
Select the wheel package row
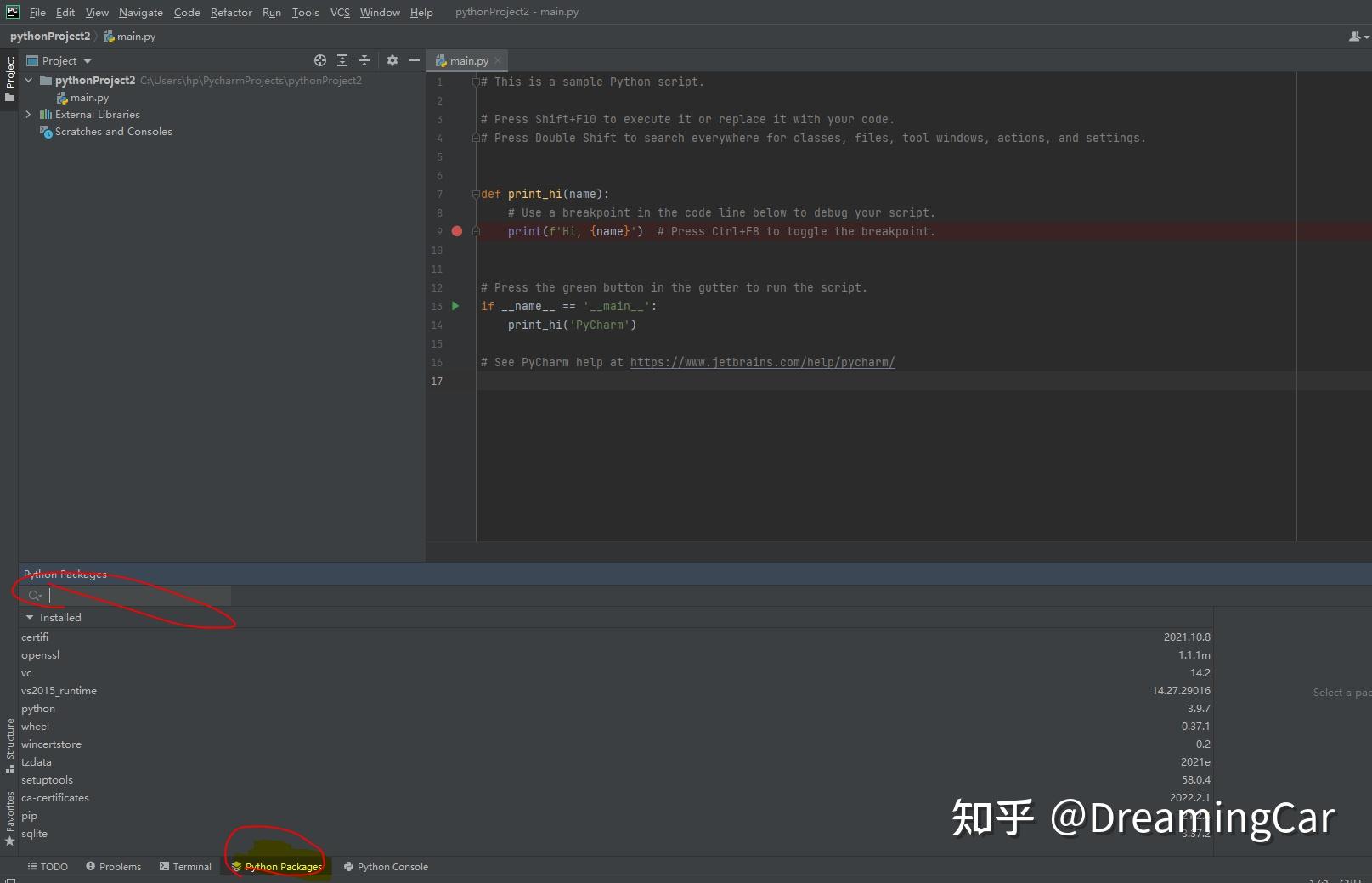tap(616, 726)
